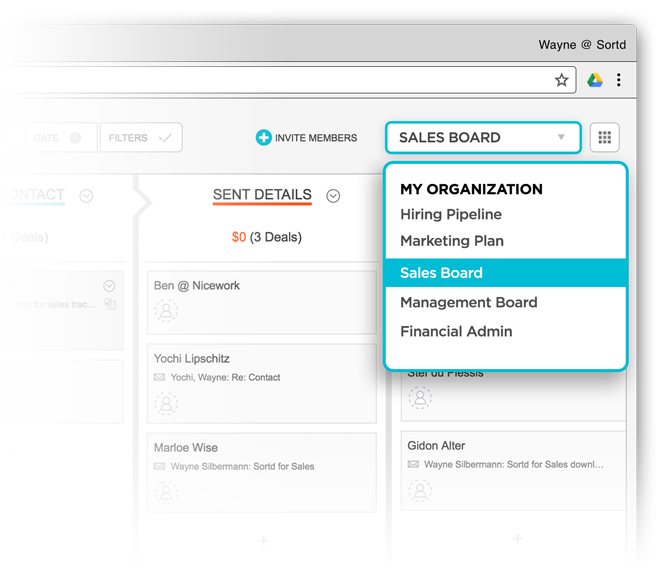Screen dimensions: 664x572
Task: Click the Sent Details column title
Action: 262,195
